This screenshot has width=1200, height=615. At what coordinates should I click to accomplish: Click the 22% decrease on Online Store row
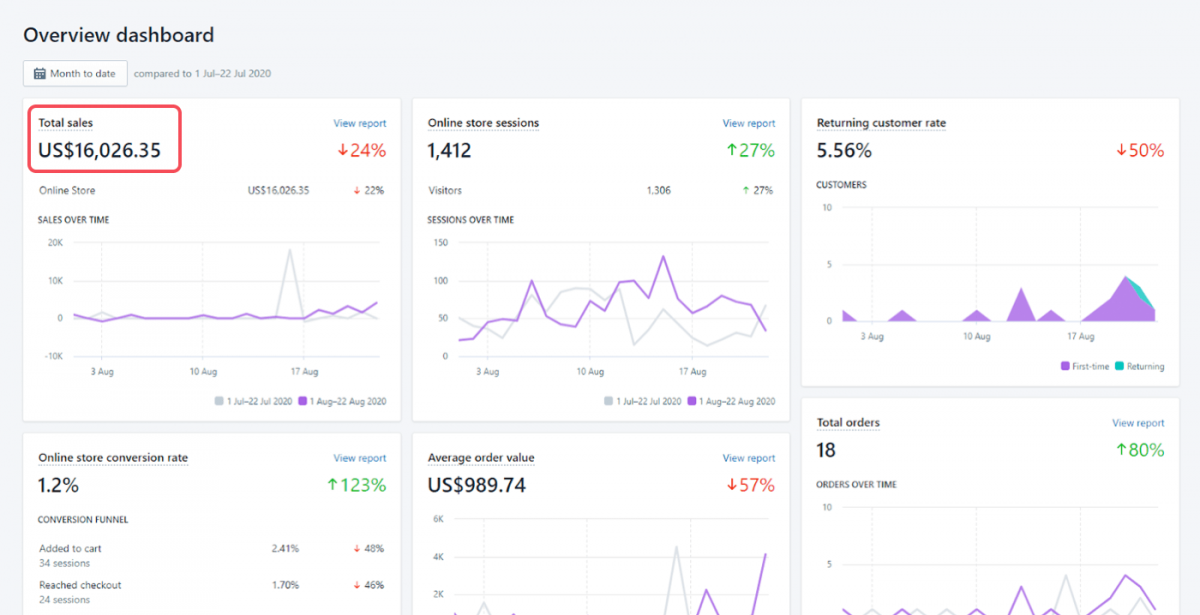[368, 190]
